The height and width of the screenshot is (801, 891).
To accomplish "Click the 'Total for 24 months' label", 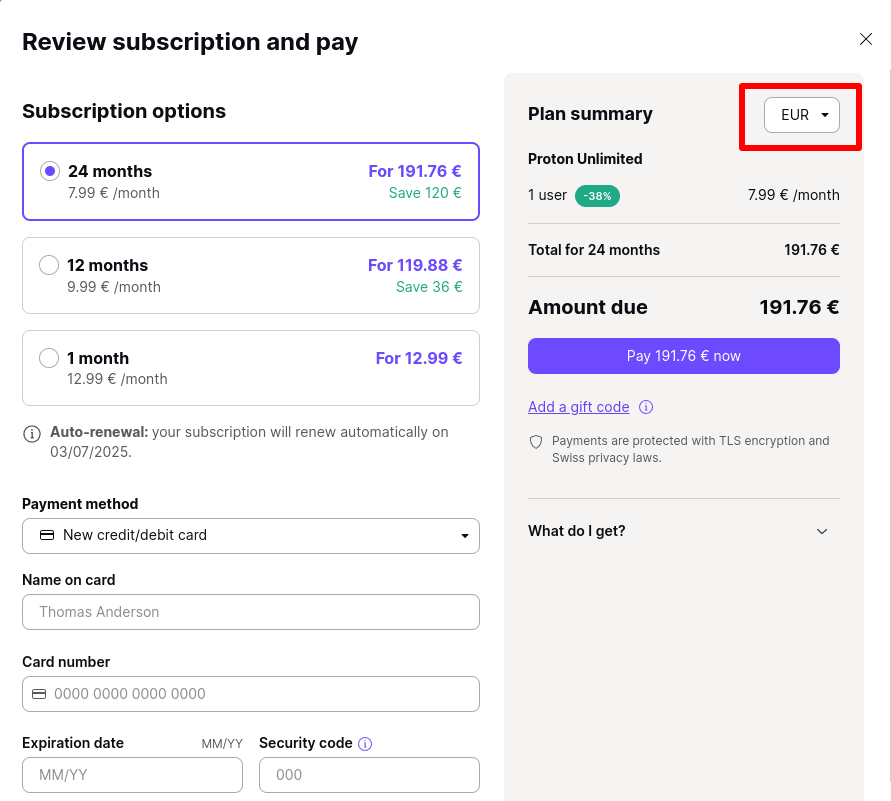I will 594,250.
